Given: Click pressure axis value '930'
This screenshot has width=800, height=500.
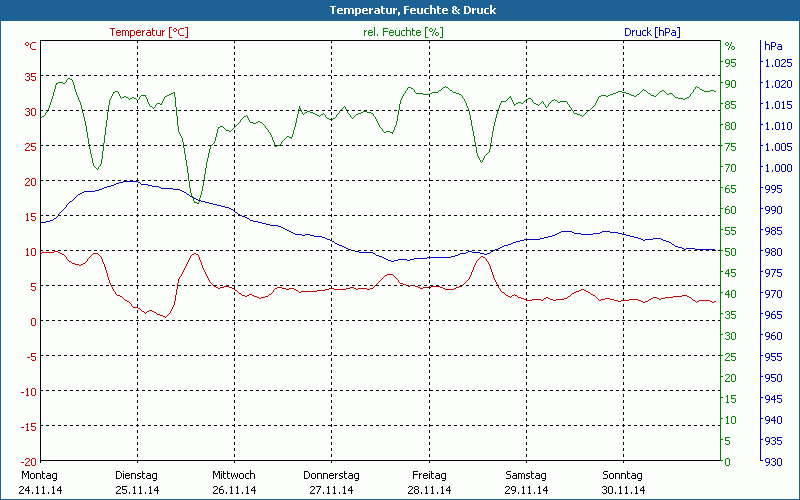Looking at the screenshot, I should [773, 462].
